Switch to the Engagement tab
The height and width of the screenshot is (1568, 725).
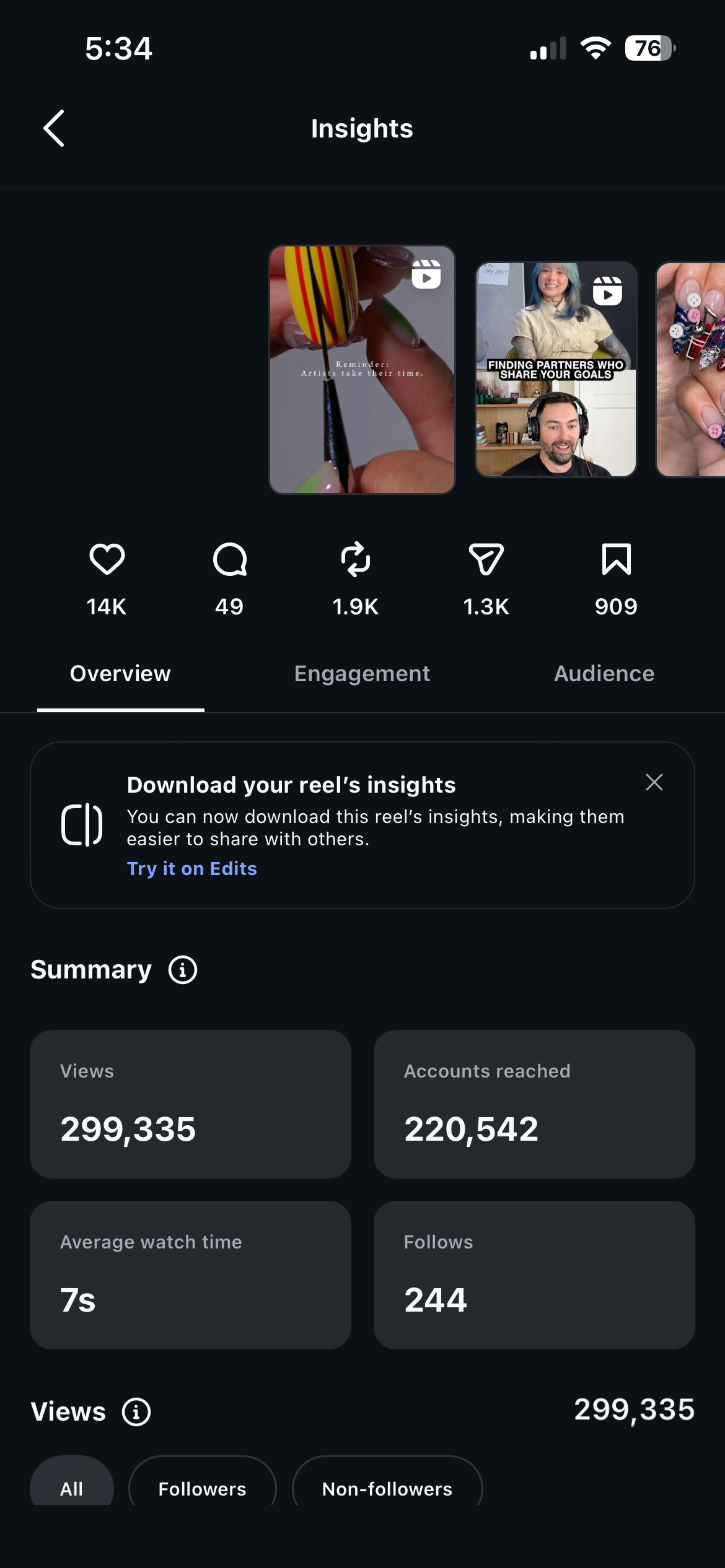(362, 674)
